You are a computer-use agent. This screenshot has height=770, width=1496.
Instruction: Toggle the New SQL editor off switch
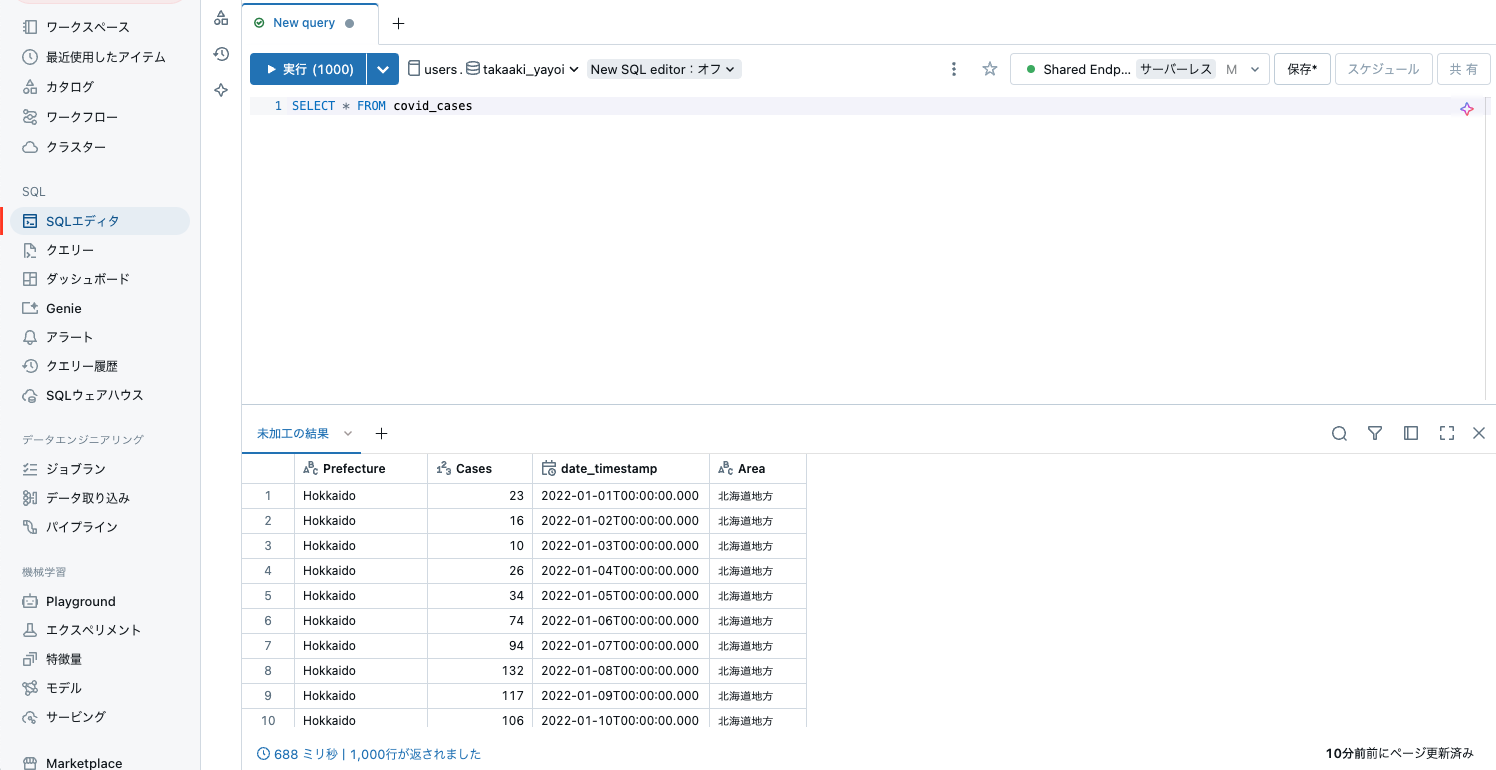pos(663,69)
